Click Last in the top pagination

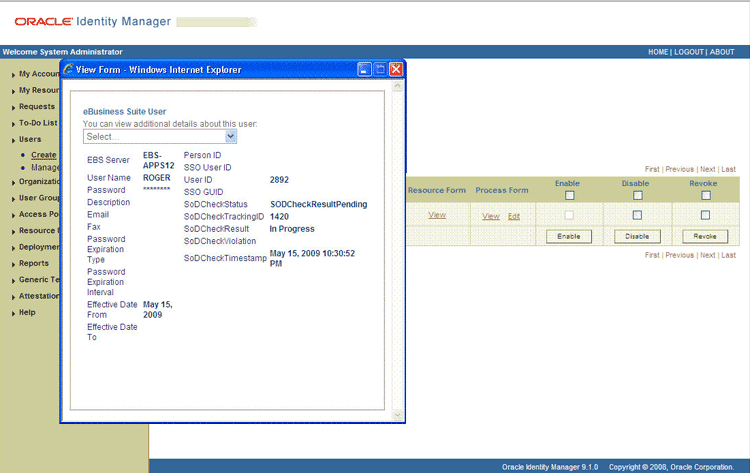pos(728,169)
